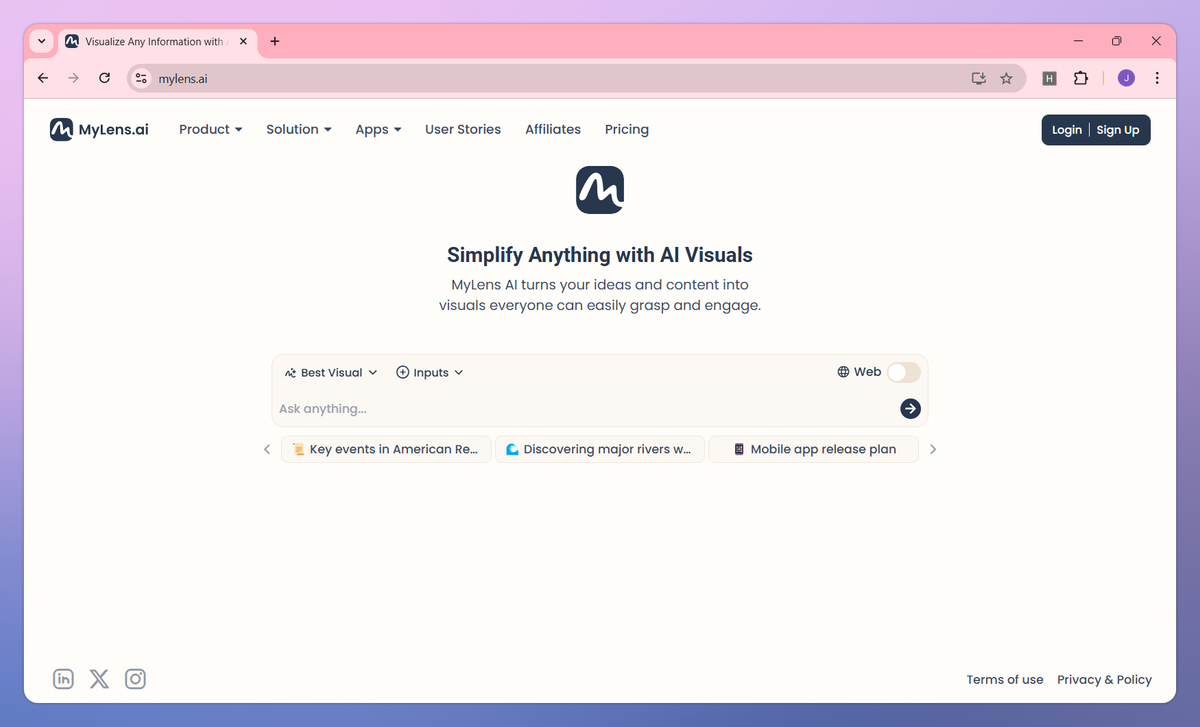Viewport: 1200px width, 727px height.
Task: Go to User Stories page
Action: tap(463, 129)
